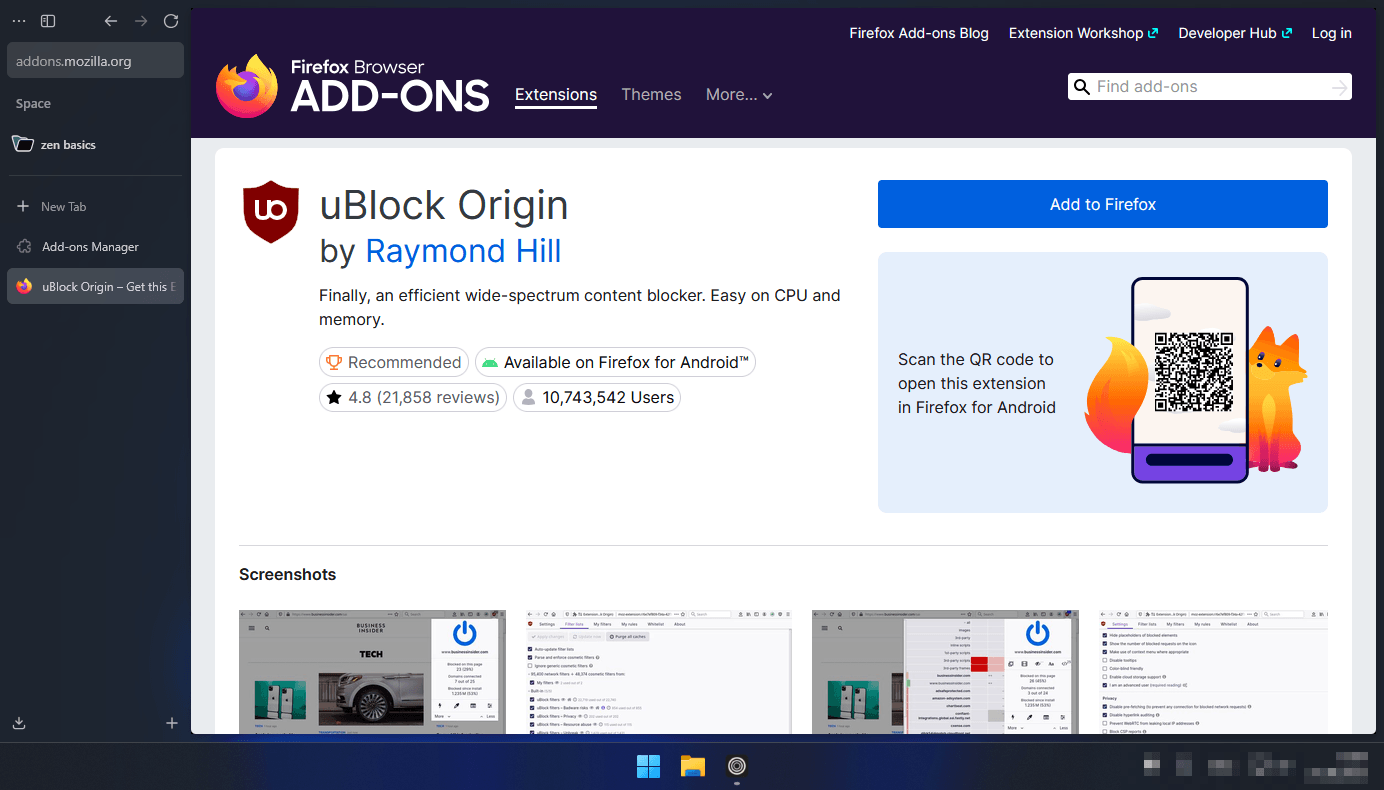The height and width of the screenshot is (790, 1384).
Task: Open the Settings screenshot thumbnail
Action: tap(1213, 671)
